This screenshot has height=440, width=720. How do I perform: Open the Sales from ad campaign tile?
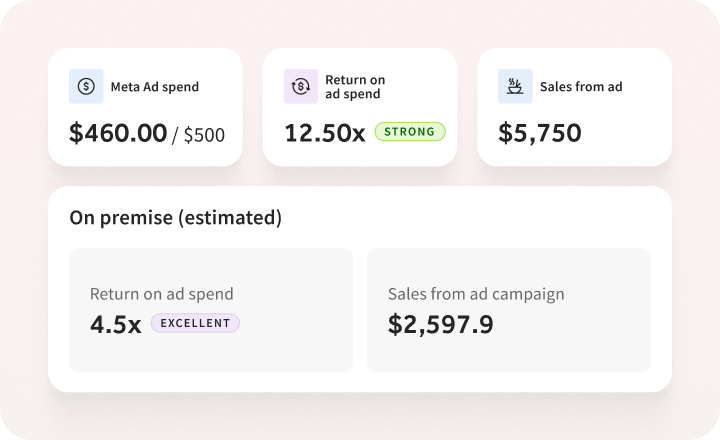click(x=509, y=310)
